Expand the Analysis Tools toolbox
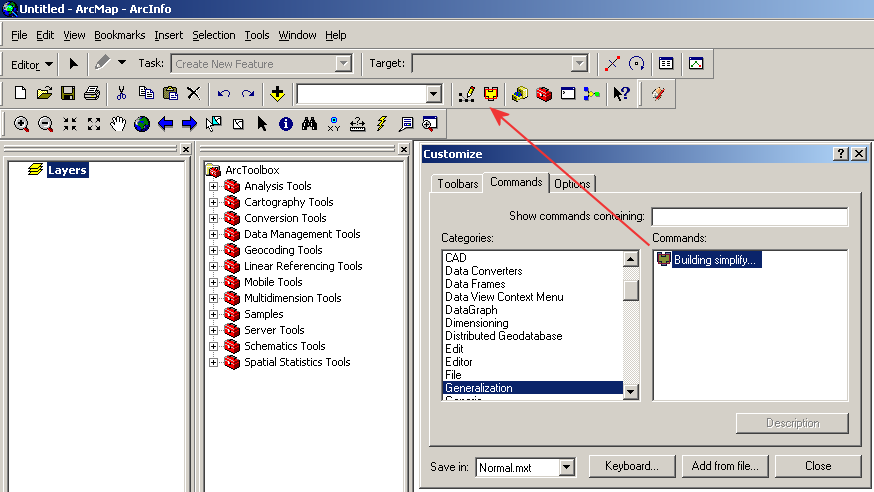 [213, 186]
